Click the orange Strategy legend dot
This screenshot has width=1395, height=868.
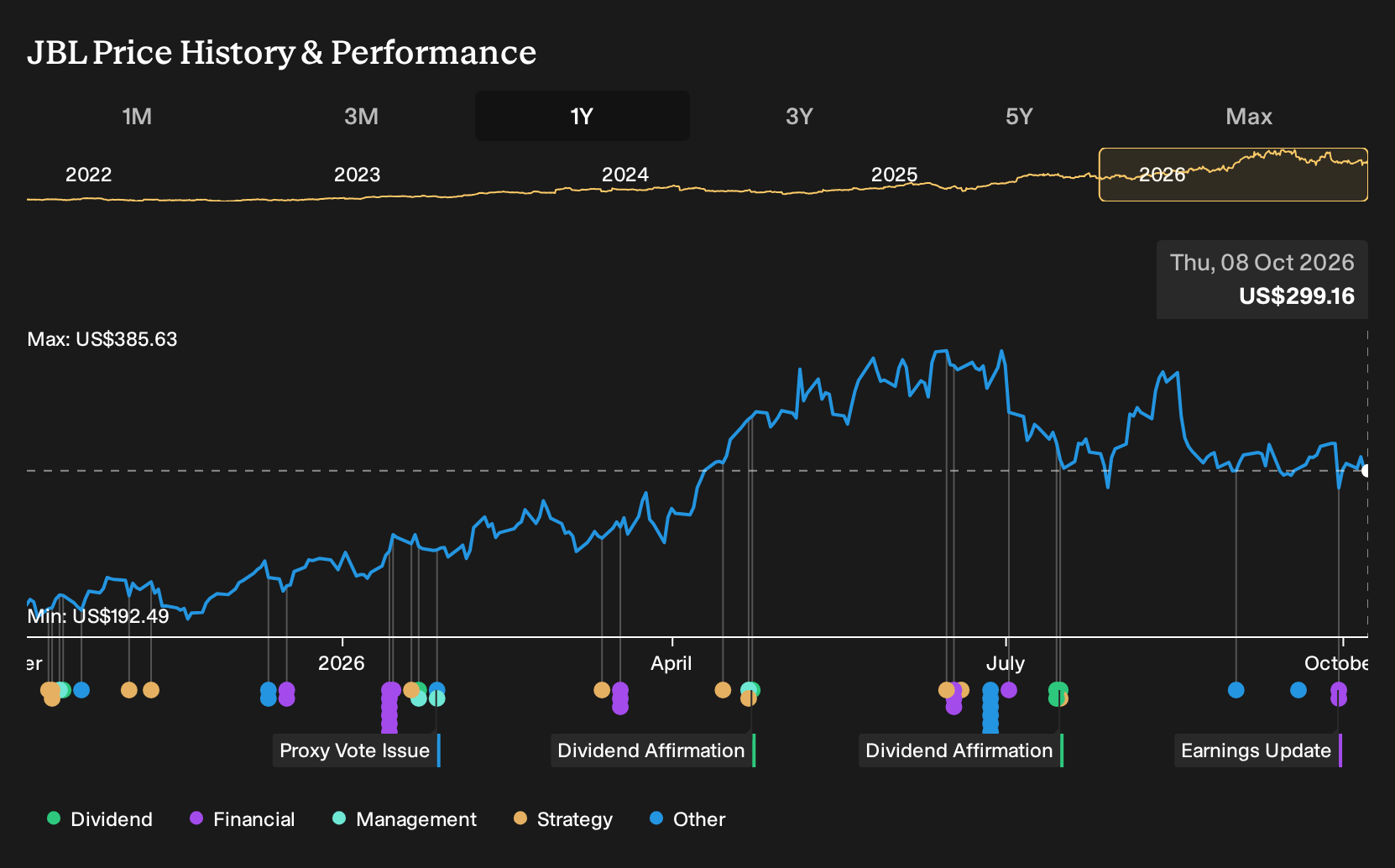[x=520, y=818]
